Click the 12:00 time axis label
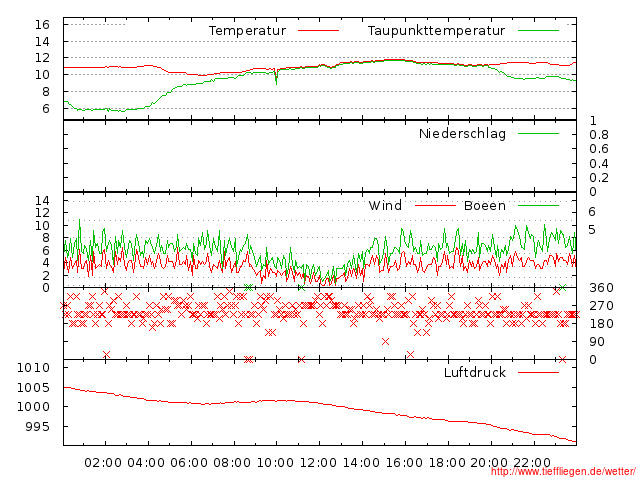Screen dimensions: 640x480 [x=318, y=462]
